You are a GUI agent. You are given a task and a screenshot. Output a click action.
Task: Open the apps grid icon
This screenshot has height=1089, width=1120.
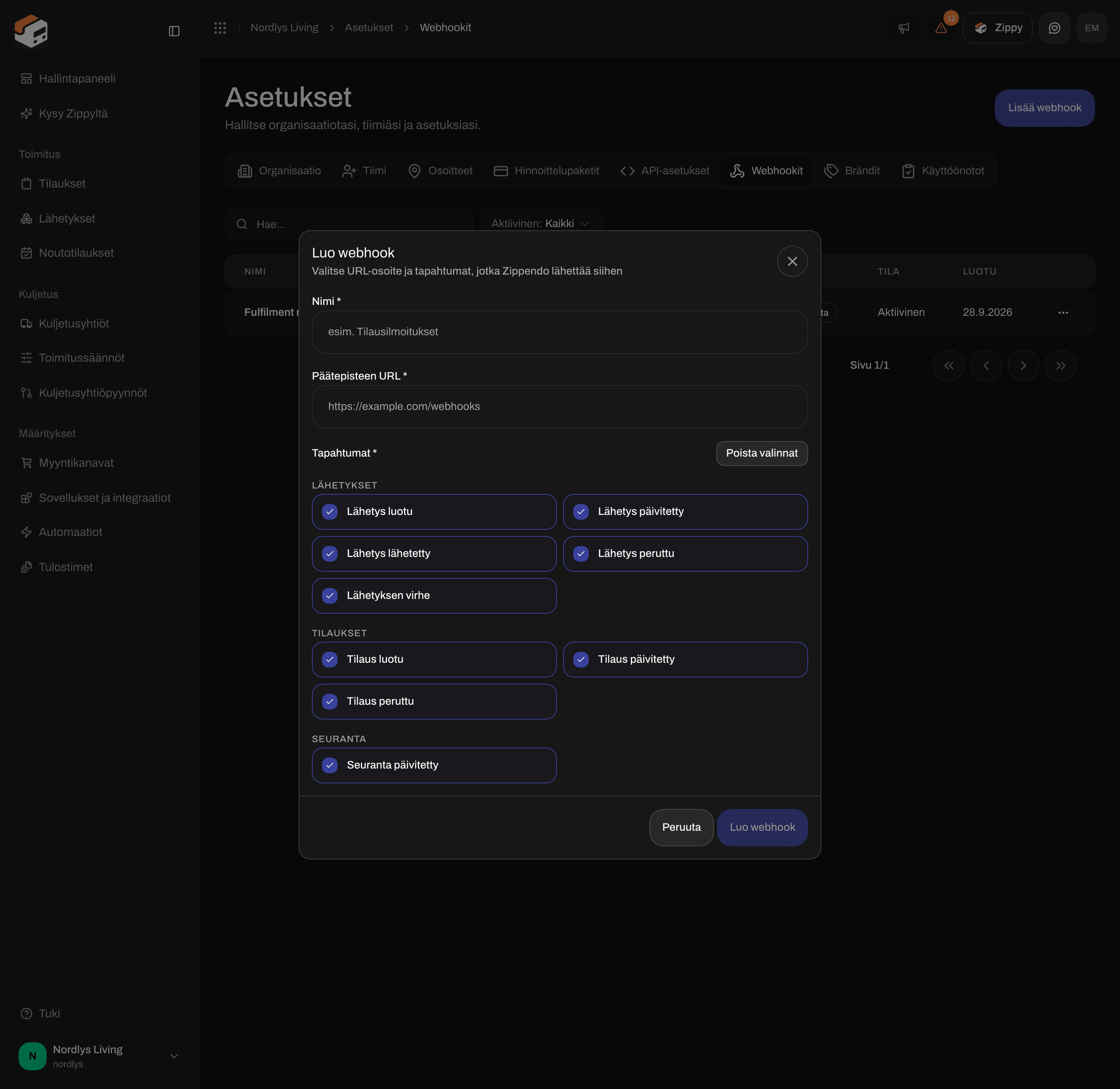[x=220, y=28]
